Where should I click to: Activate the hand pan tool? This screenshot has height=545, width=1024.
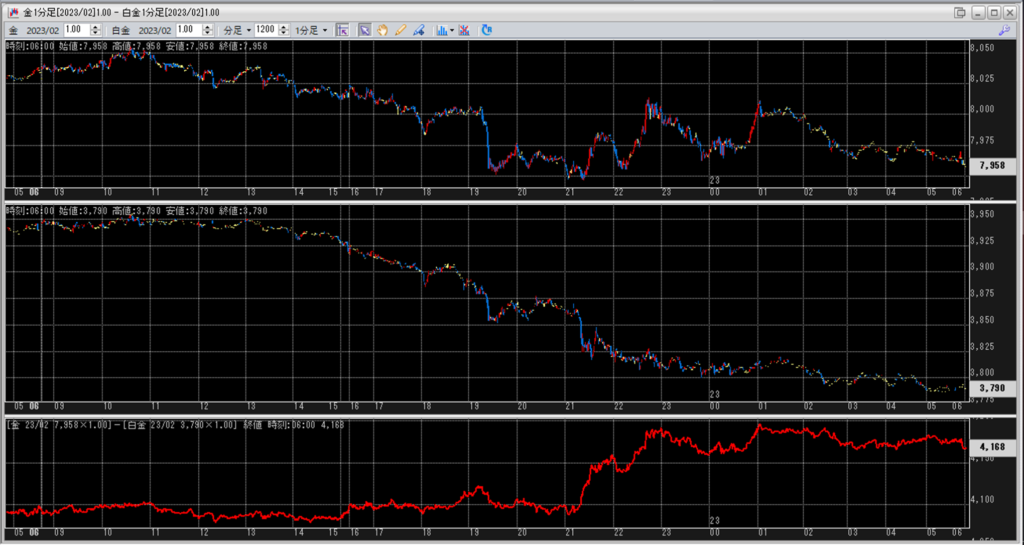pos(383,30)
